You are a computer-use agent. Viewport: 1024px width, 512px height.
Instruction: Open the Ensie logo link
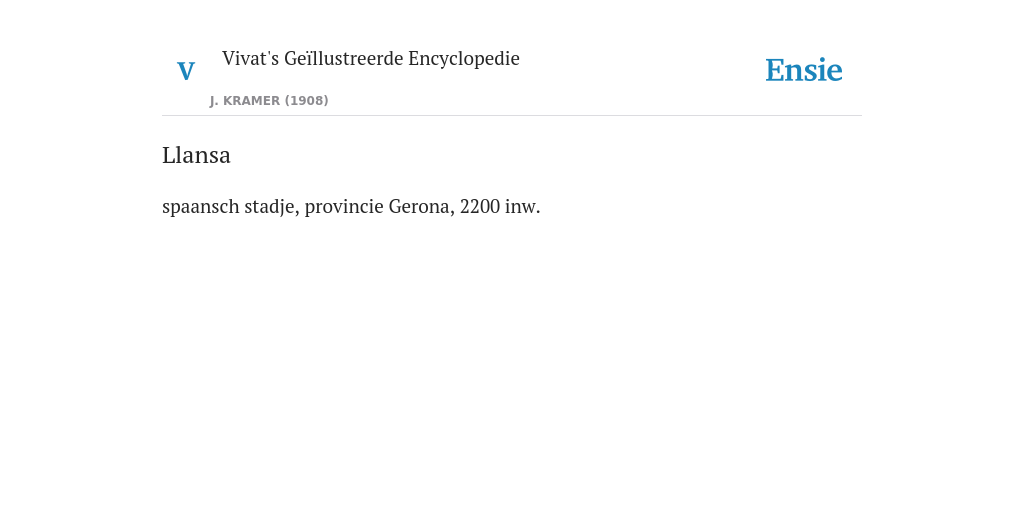(804, 70)
